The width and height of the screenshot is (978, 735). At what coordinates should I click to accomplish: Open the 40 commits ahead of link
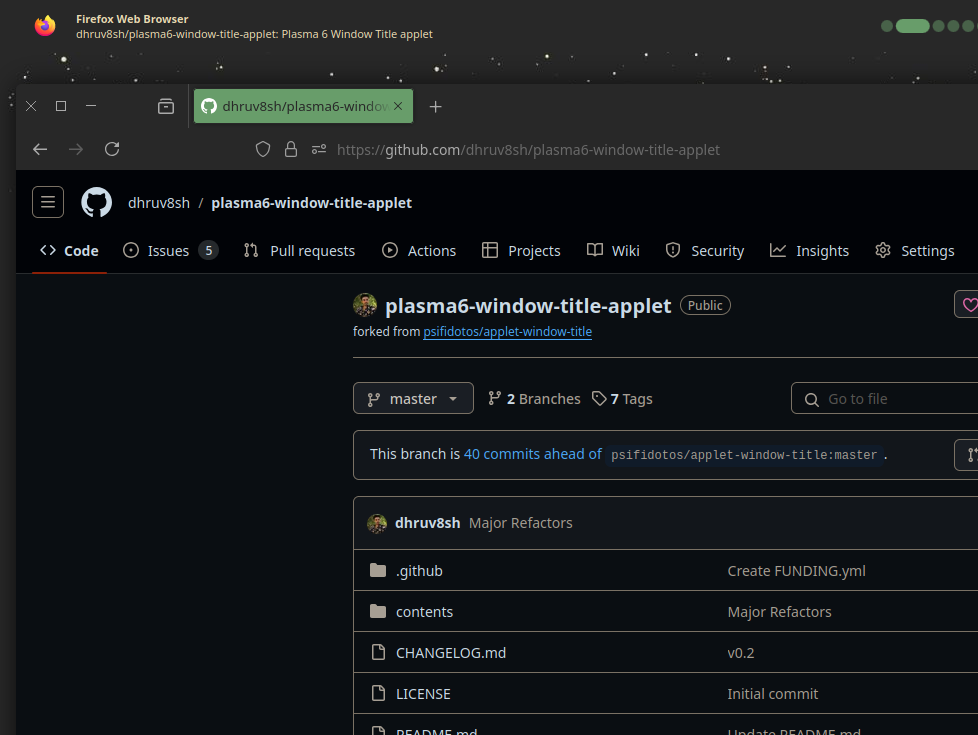pyautogui.click(x=533, y=454)
